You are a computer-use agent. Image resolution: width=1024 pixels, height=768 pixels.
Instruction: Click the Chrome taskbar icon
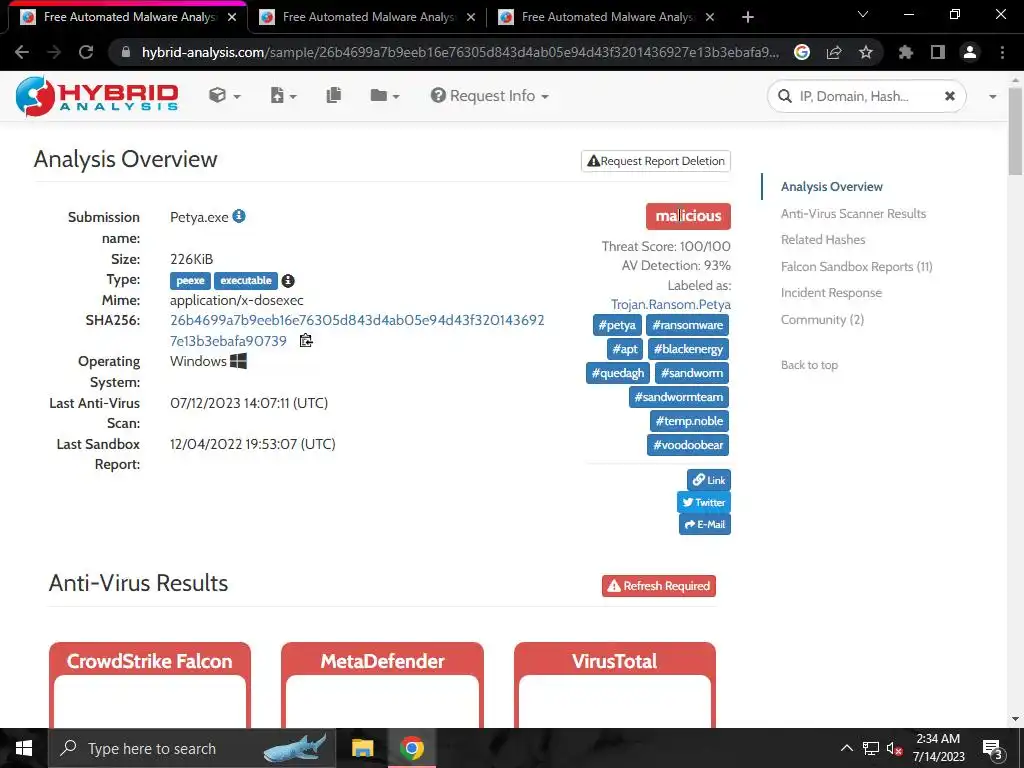point(411,748)
